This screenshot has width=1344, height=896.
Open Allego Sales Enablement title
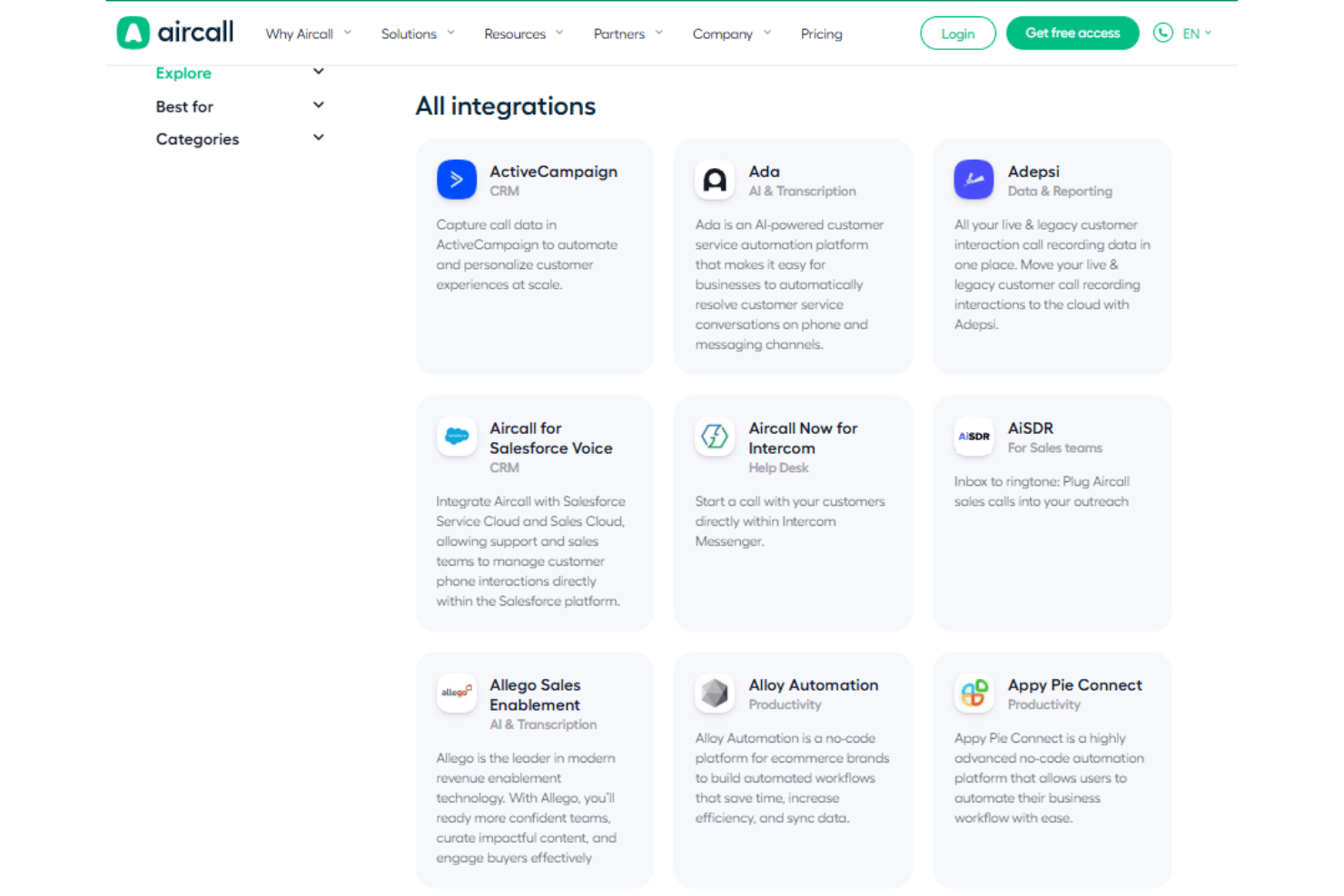tap(535, 695)
